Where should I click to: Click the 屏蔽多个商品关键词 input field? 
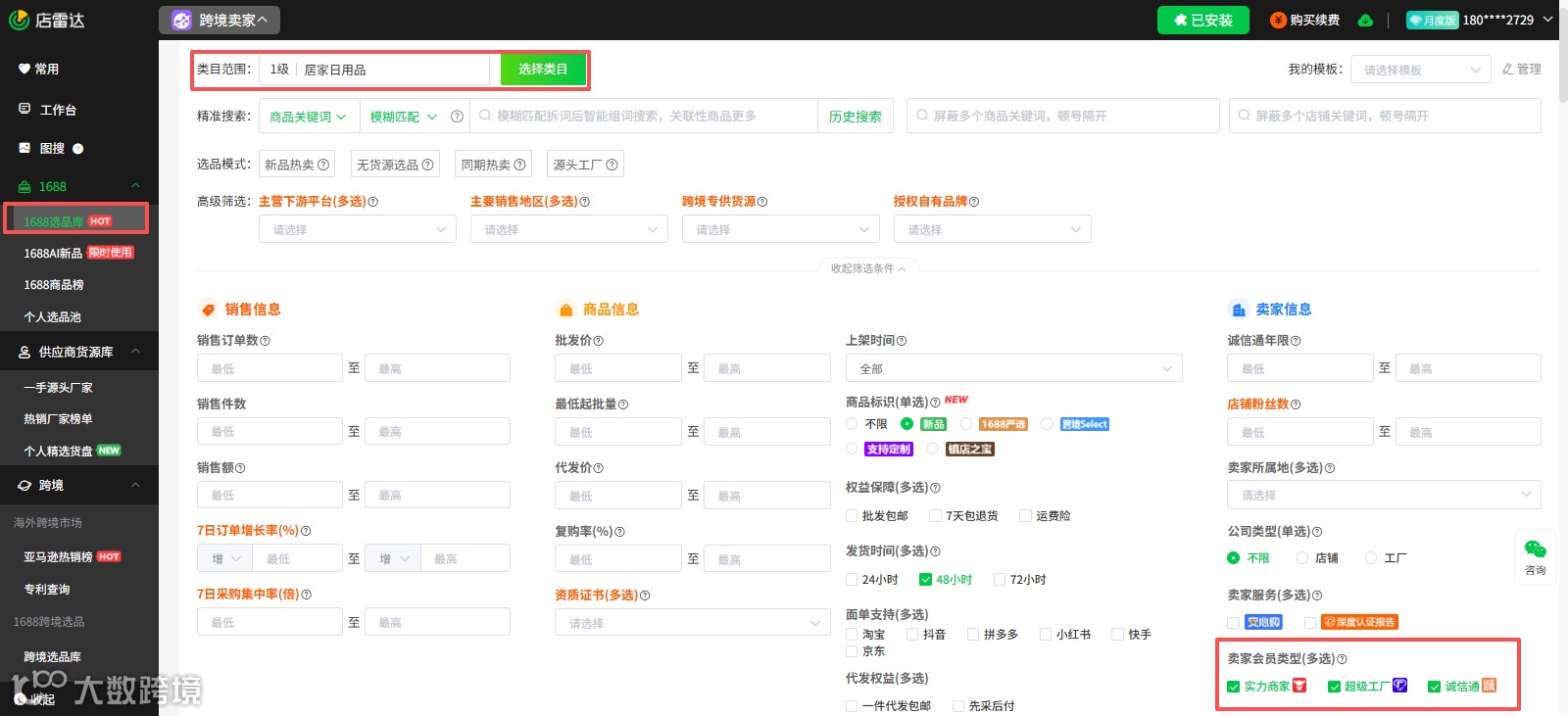(x=1063, y=116)
